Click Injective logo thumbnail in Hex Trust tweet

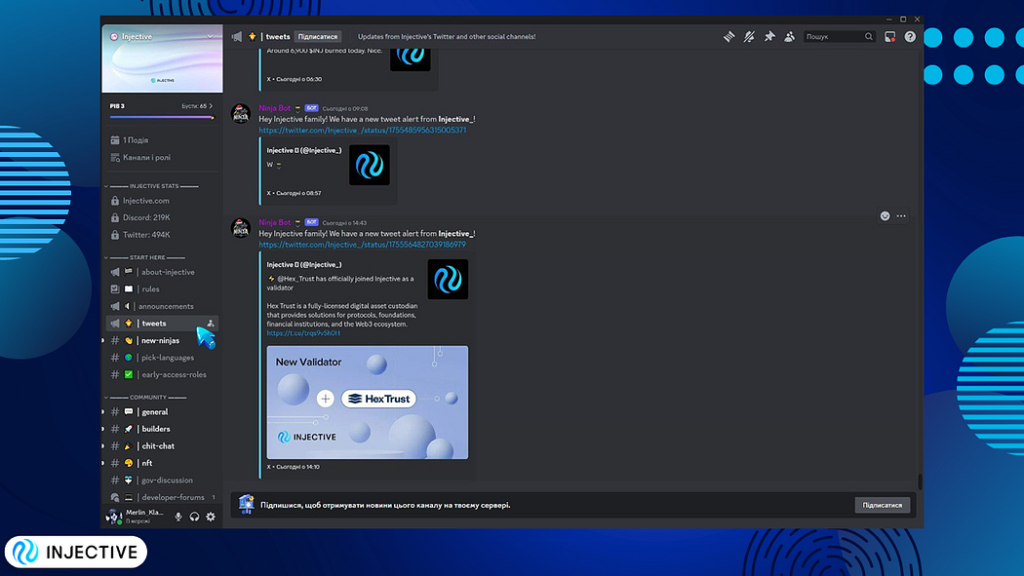447,280
